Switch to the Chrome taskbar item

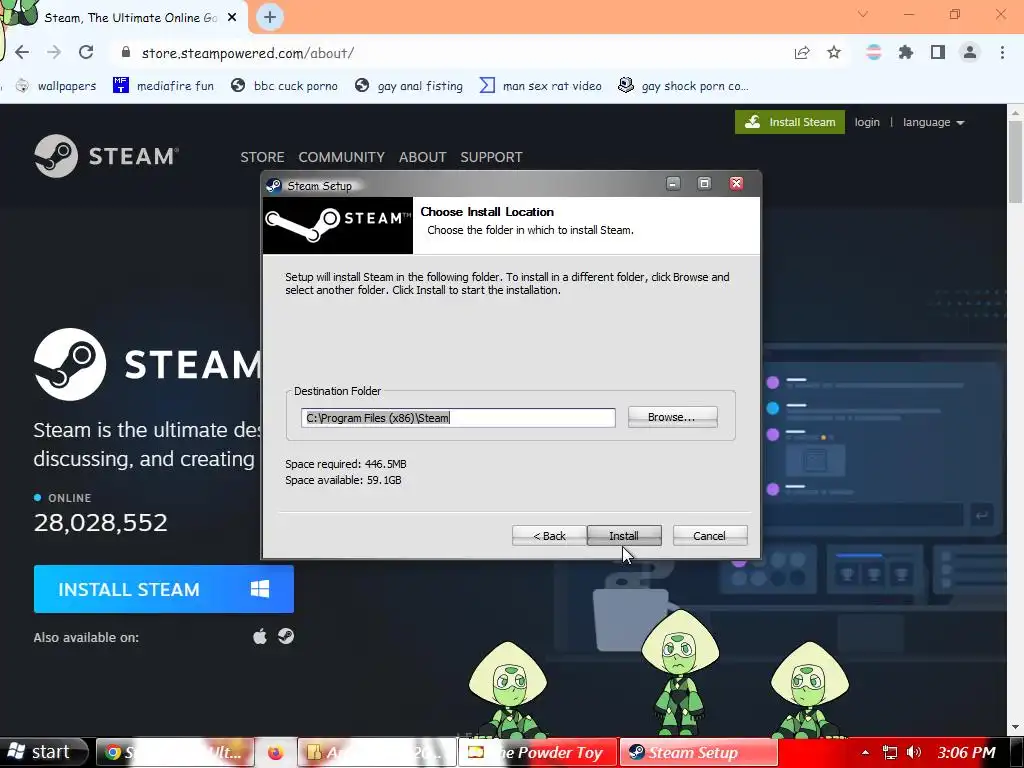click(x=175, y=752)
